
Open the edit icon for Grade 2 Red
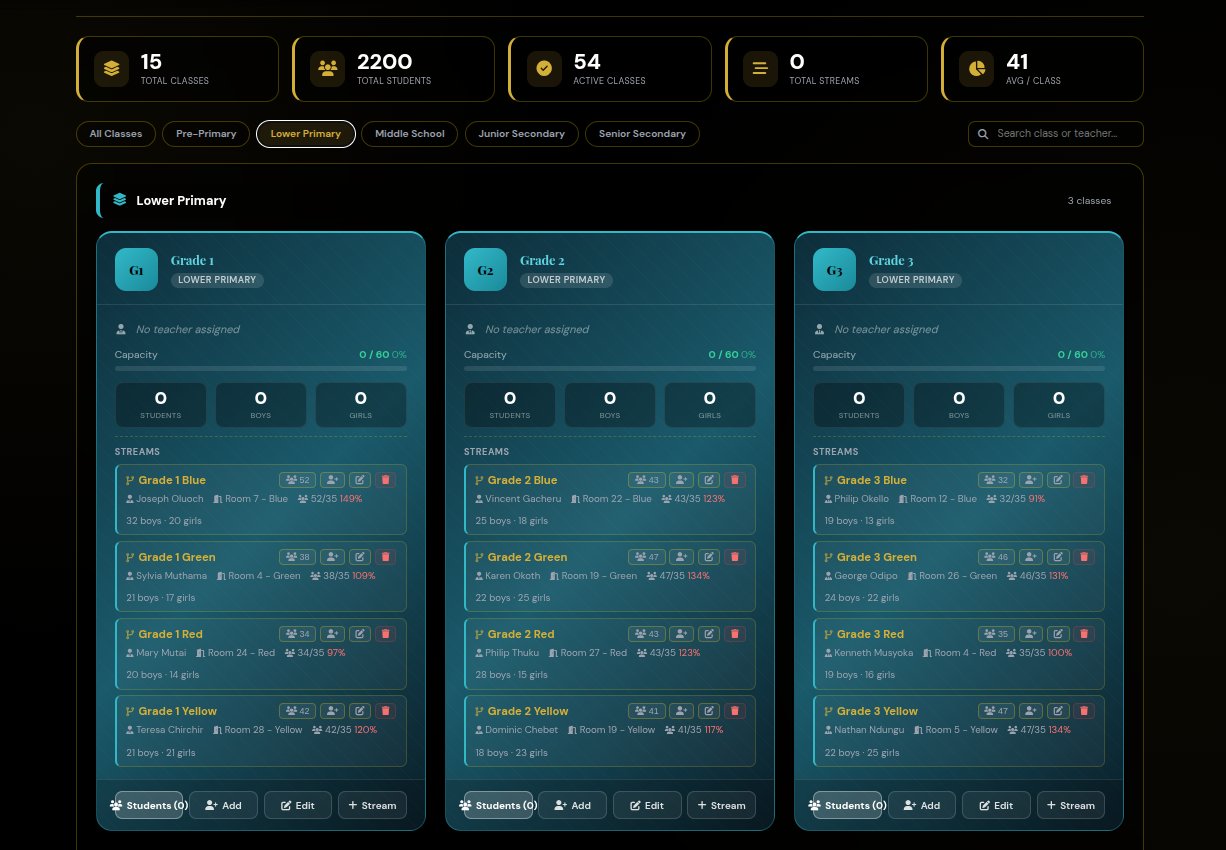click(708, 634)
